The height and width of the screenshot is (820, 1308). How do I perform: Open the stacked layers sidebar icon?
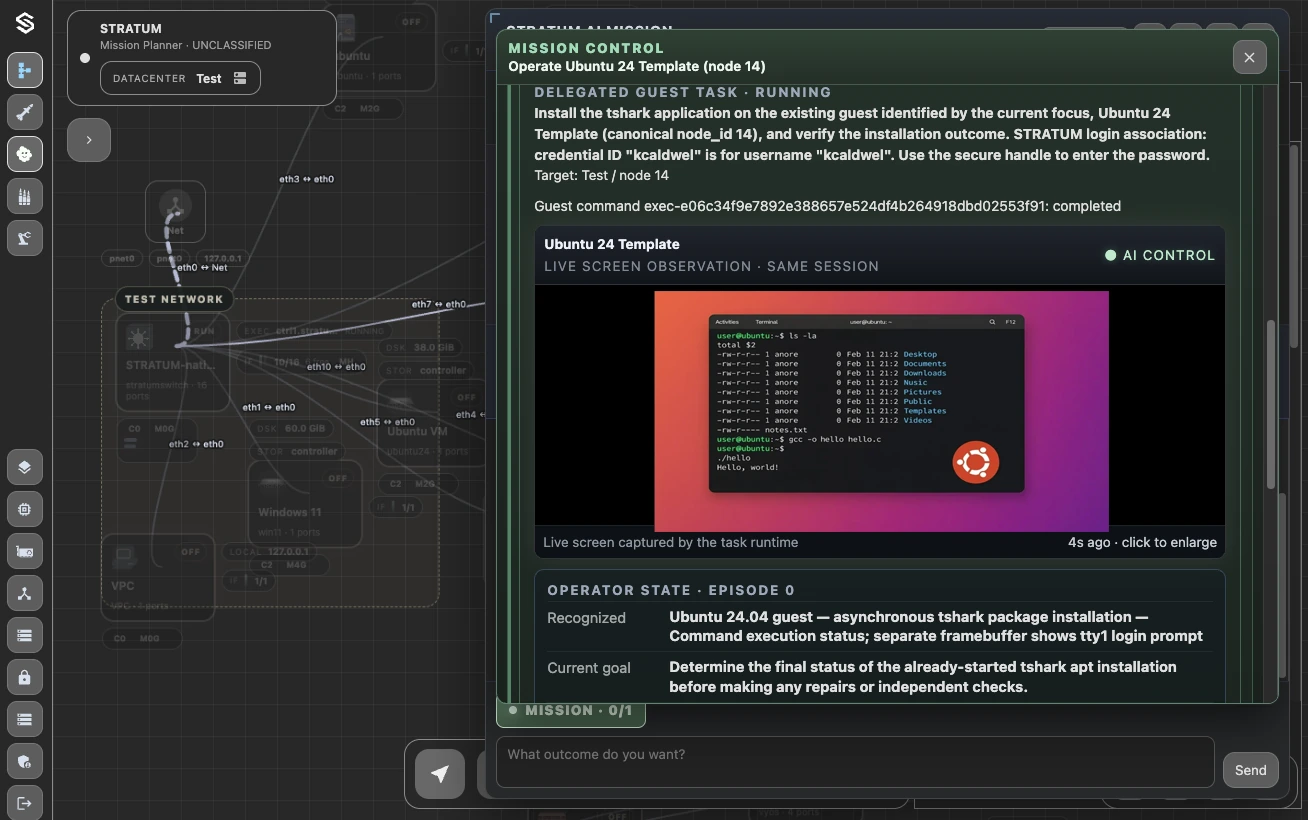point(25,467)
